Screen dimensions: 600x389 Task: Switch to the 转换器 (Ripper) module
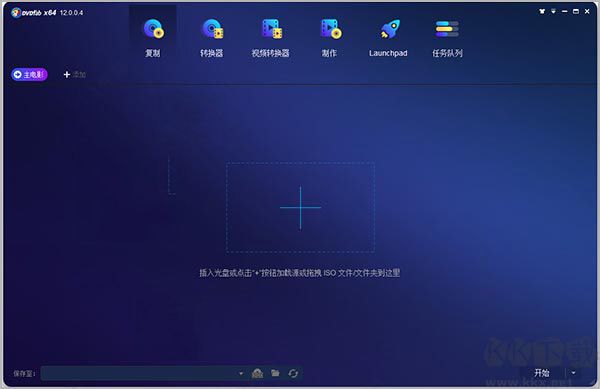[x=212, y=38]
